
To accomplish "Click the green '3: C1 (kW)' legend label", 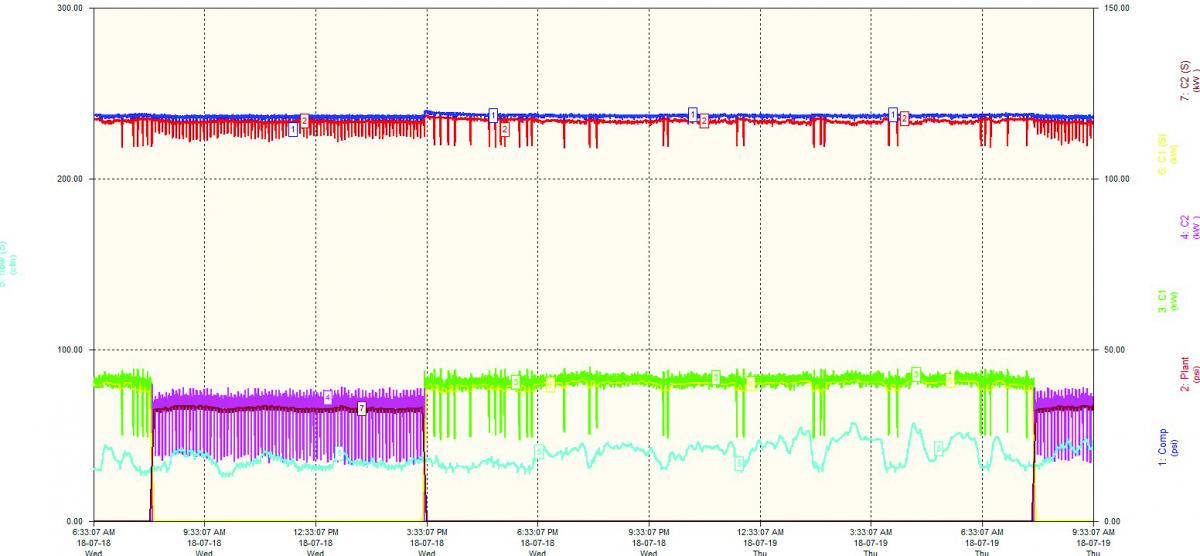I will click(x=1167, y=302).
